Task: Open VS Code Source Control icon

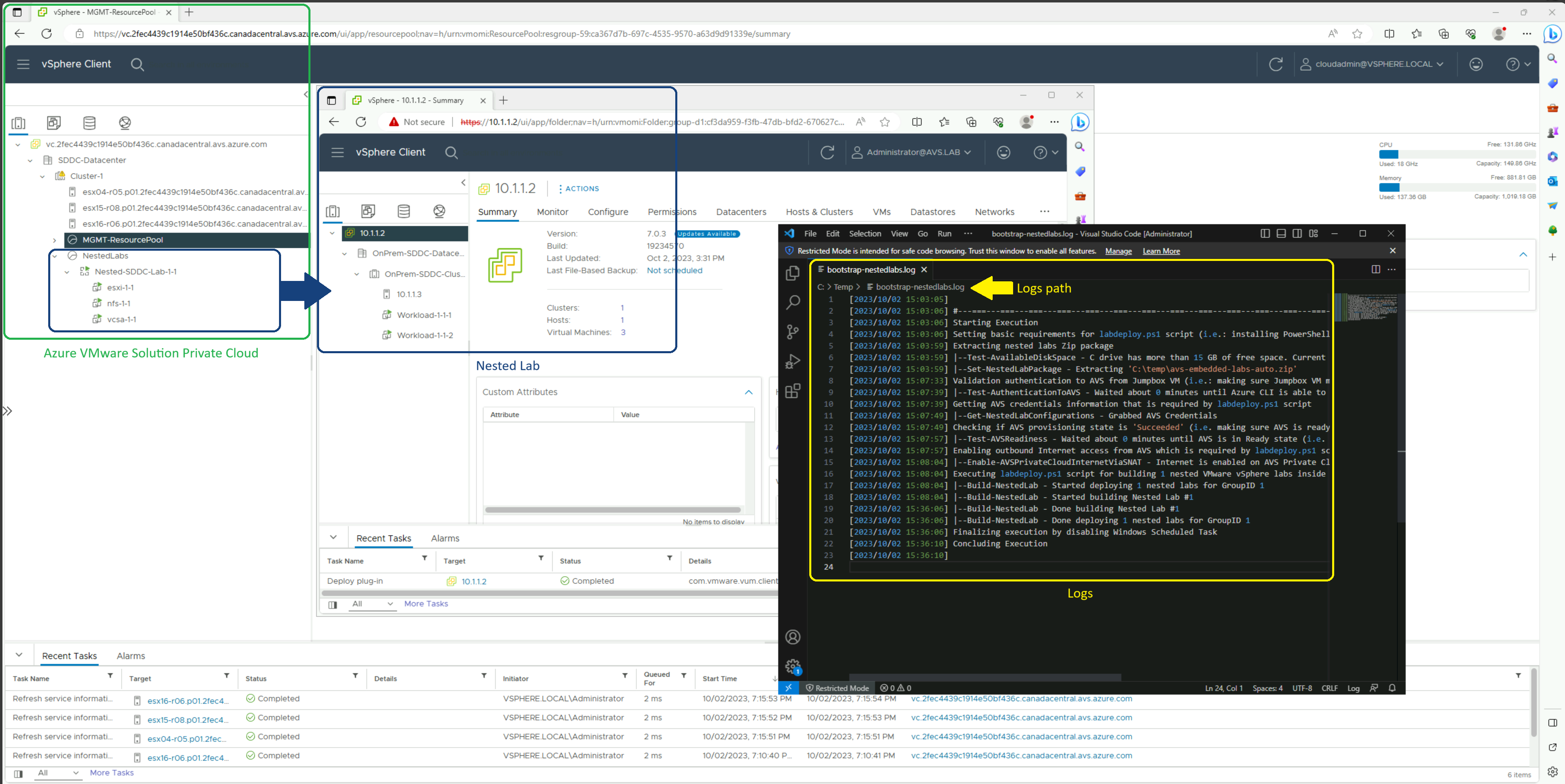Action: click(x=792, y=332)
